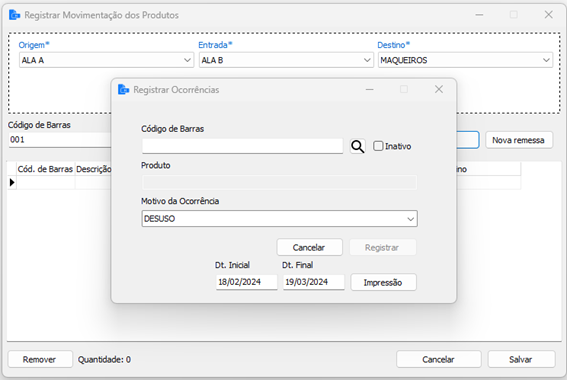Open the Origem dropdown showing ALA A

(106, 60)
